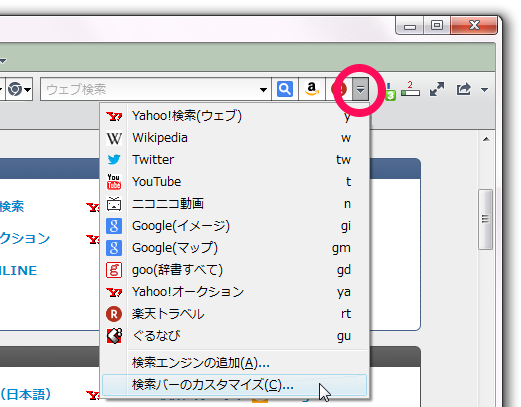Open the (日本語) link on the page
The image size is (521, 407).
click(x=26, y=394)
